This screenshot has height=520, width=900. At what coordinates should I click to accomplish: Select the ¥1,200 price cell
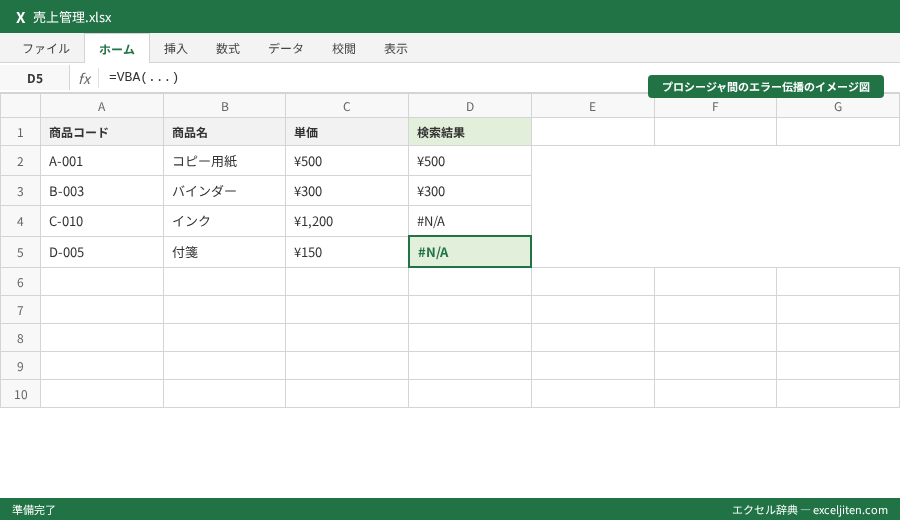[347, 221]
